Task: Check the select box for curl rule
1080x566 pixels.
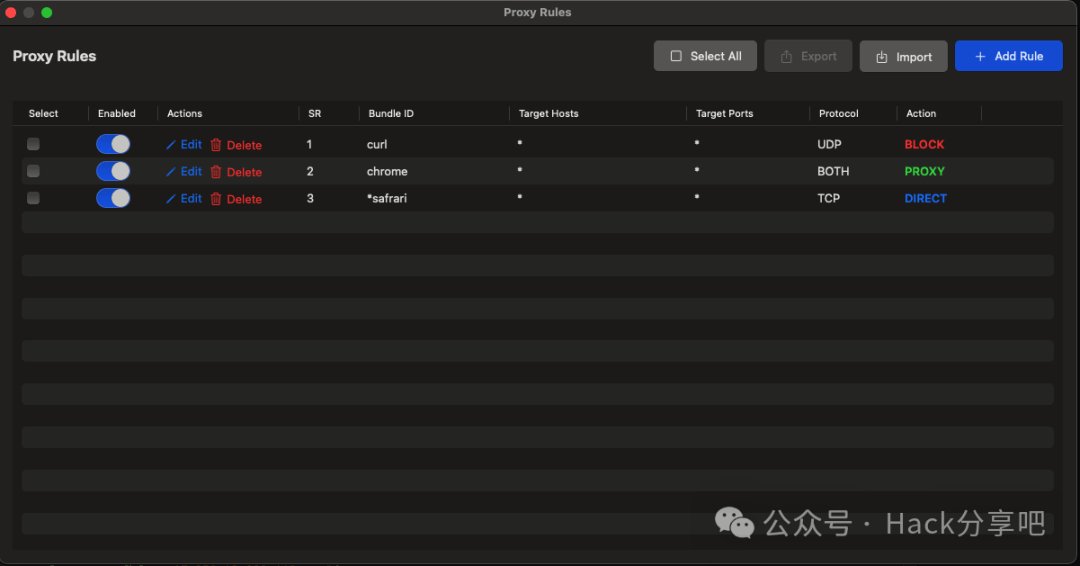Action: coord(33,144)
